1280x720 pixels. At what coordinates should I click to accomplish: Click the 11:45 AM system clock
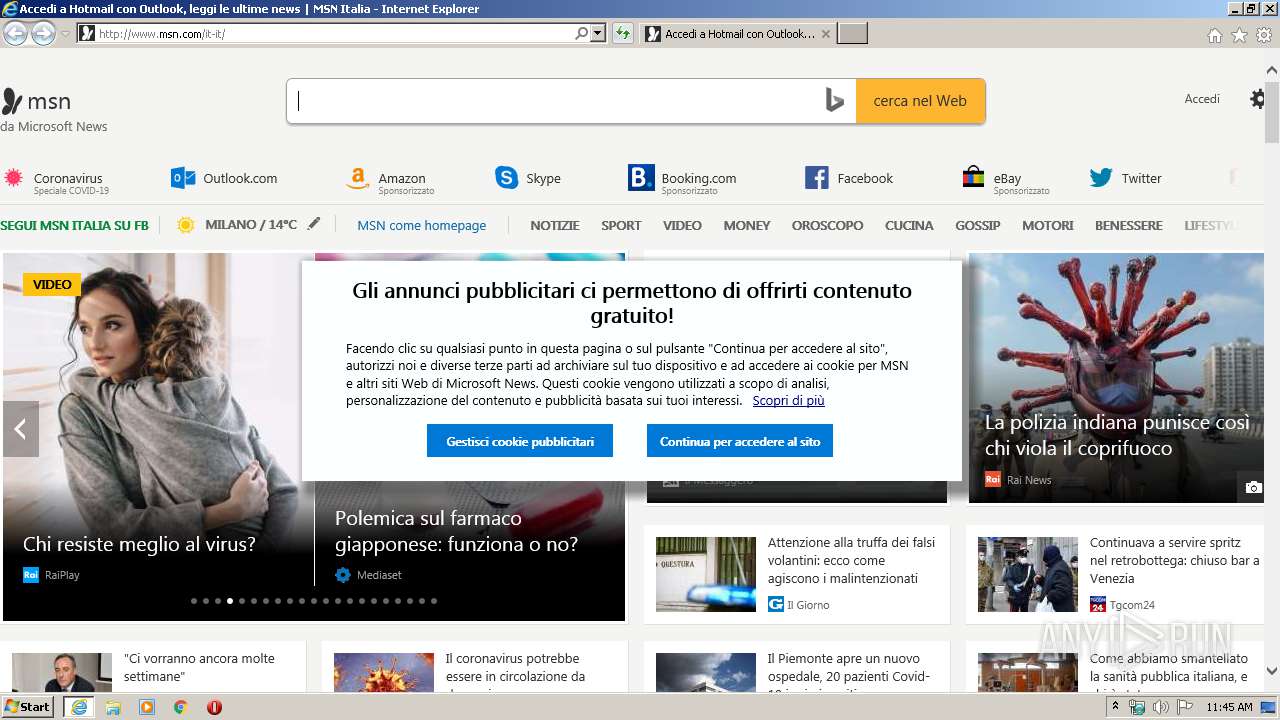point(1229,707)
